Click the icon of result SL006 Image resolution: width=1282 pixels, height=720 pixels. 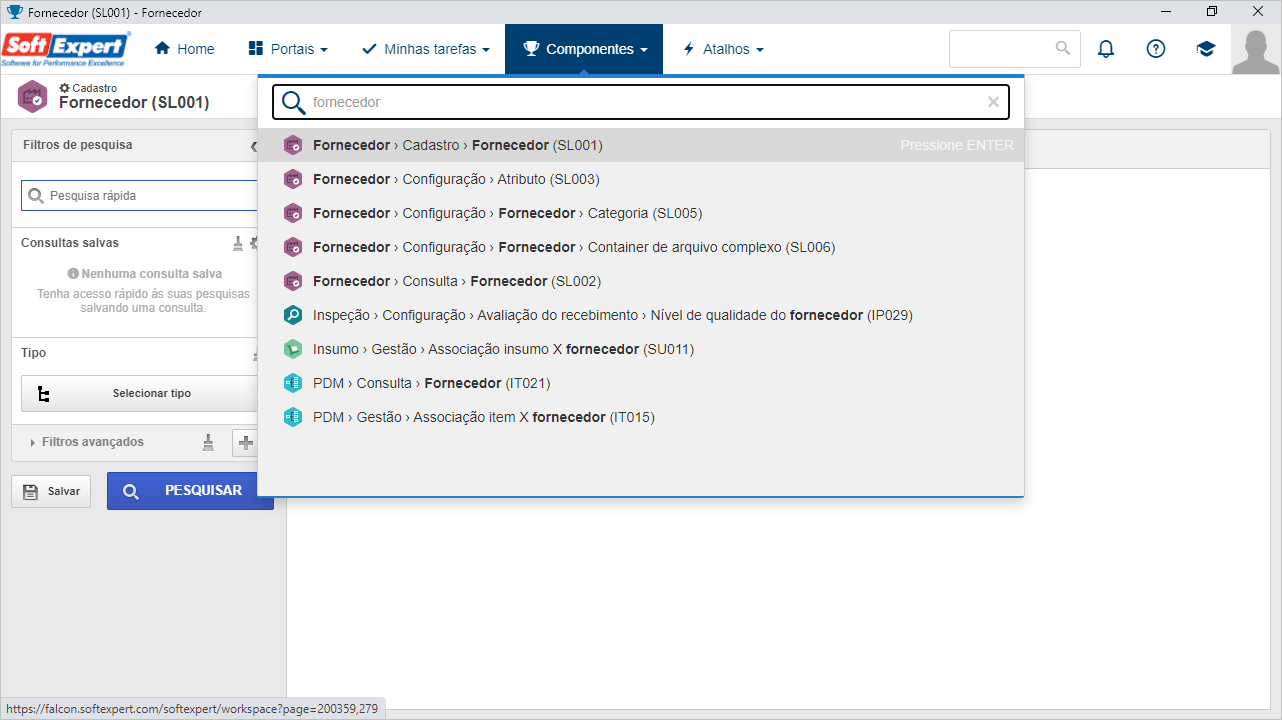coord(293,247)
